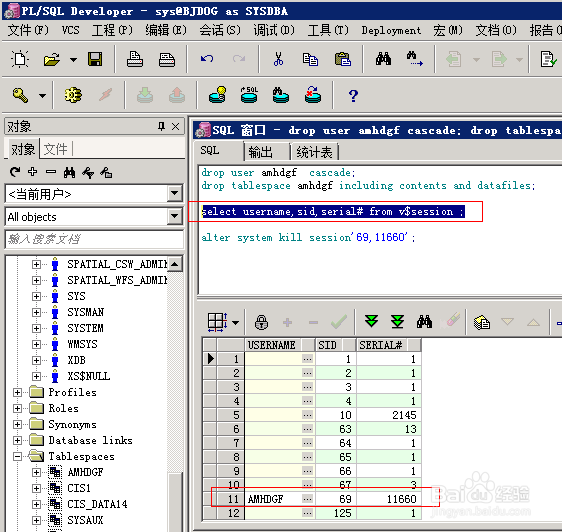Click the Paste clipboard icon

point(343,59)
